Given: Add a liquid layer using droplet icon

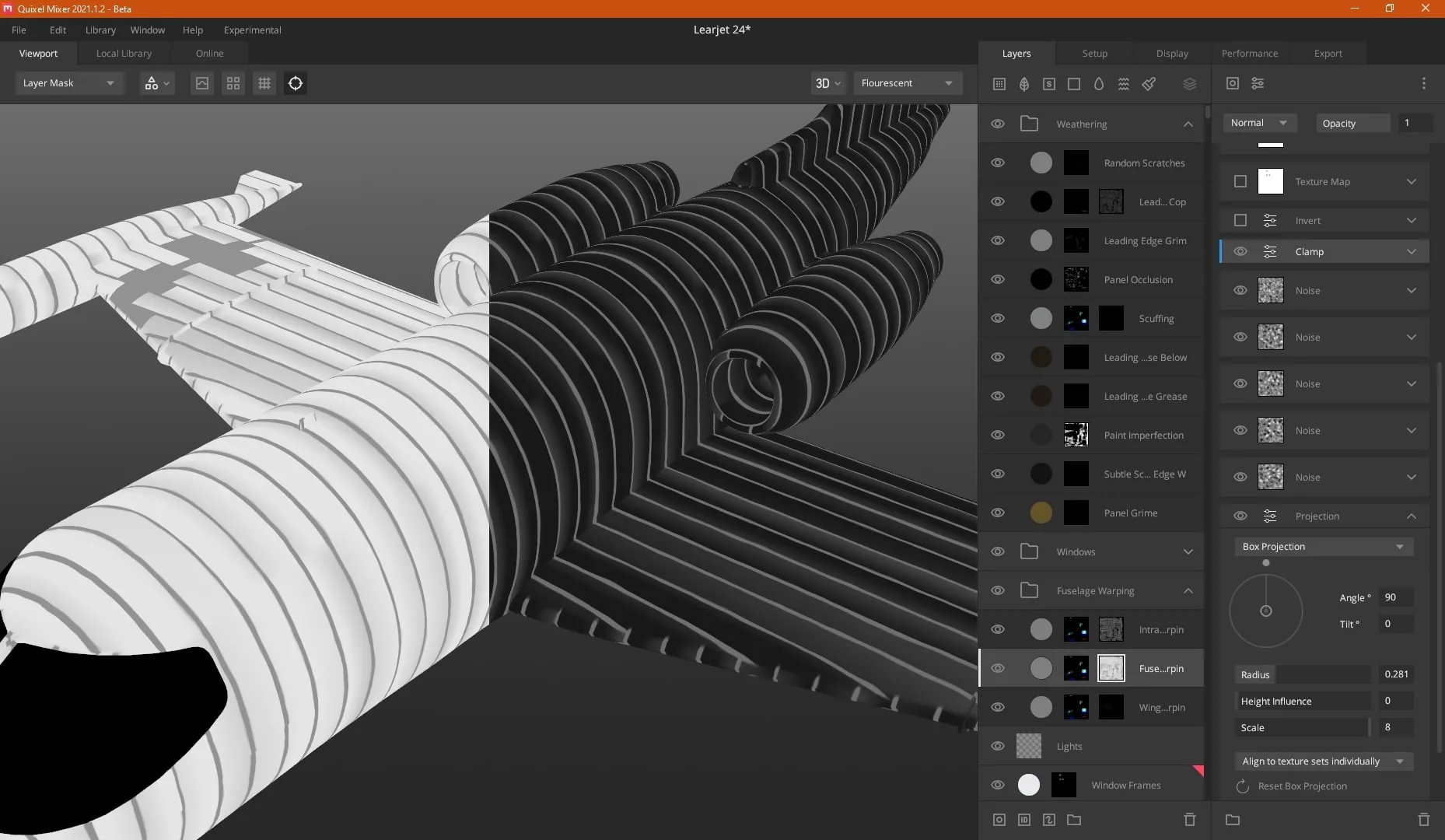Looking at the screenshot, I should (x=1099, y=83).
